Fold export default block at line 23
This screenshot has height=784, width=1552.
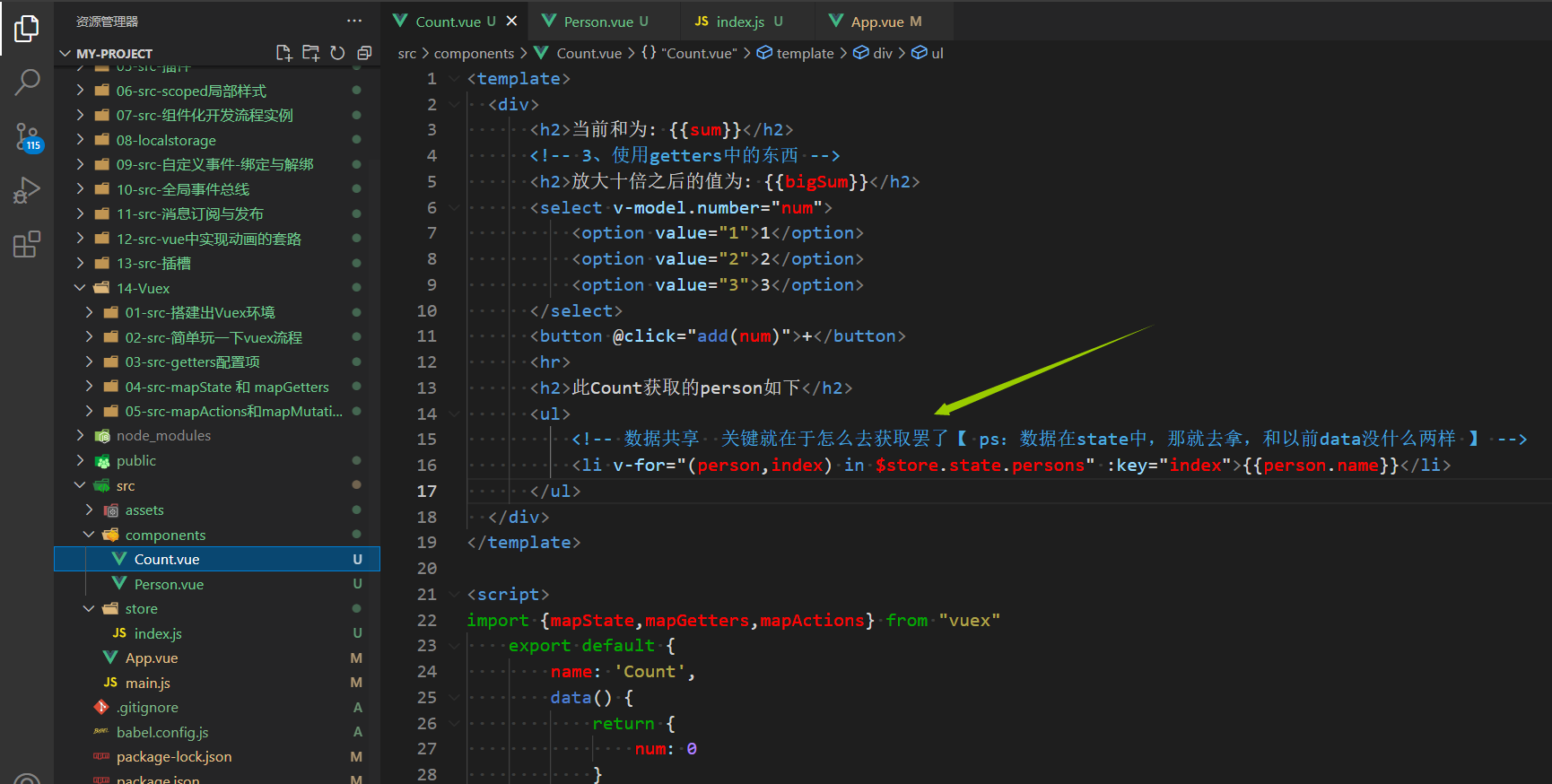(454, 646)
